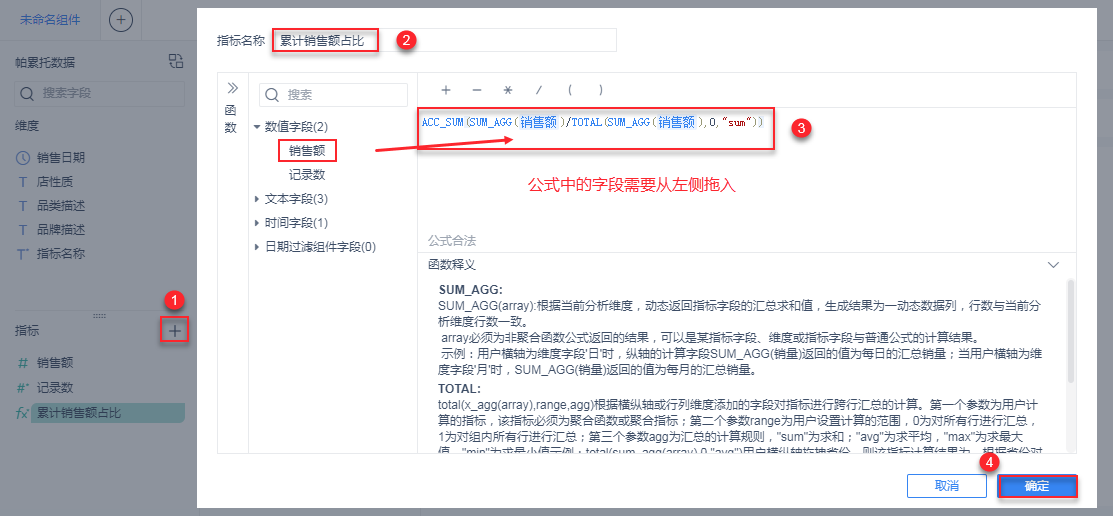Collapse the 数值字段(2) tree group
1113x516 pixels.
(x=257, y=127)
